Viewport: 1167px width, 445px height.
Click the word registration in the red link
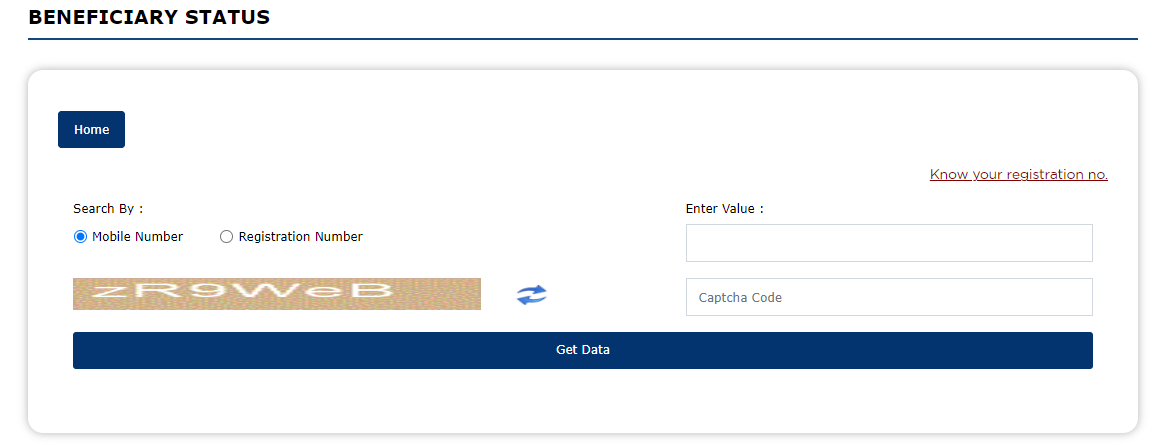pyautogui.click(x=1043, y=175)
